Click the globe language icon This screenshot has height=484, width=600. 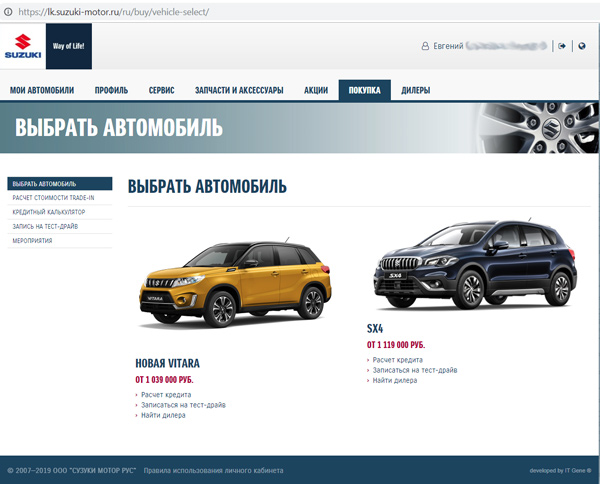(581, 45)
